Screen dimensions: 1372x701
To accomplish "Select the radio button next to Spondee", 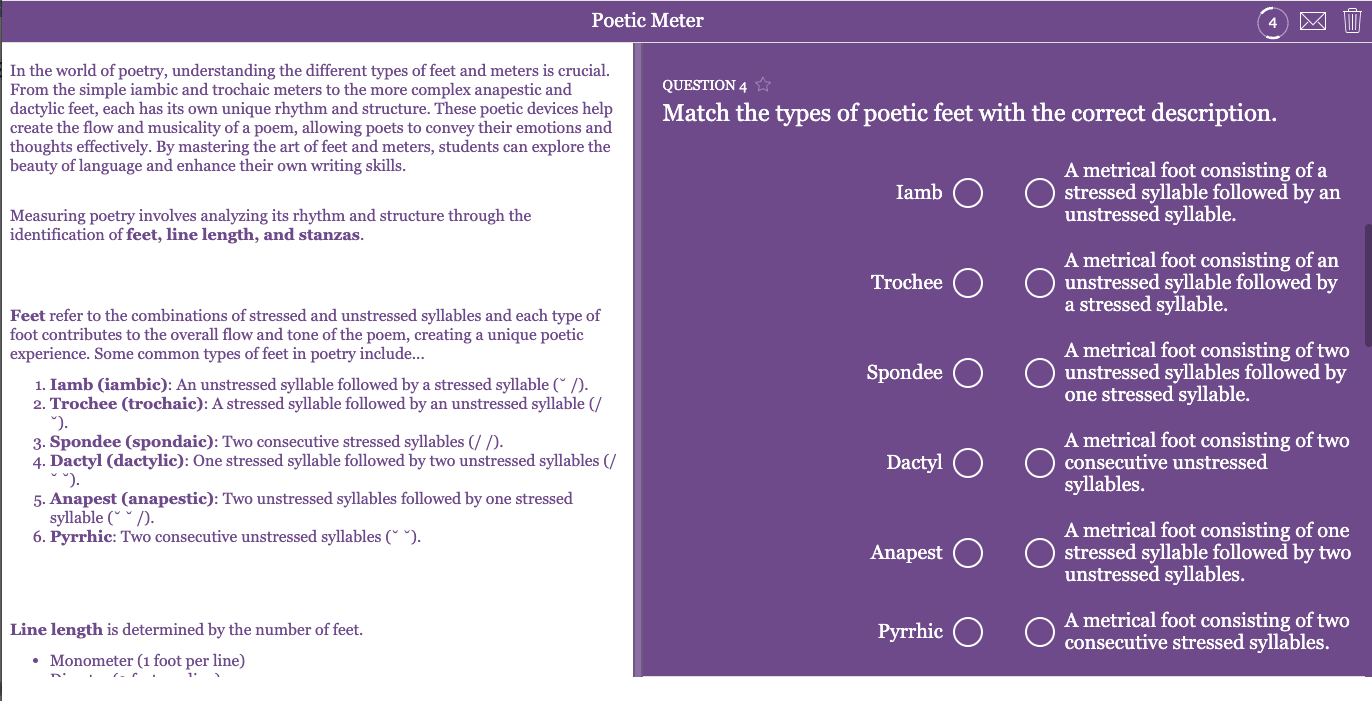I will [x=967, y=372].
